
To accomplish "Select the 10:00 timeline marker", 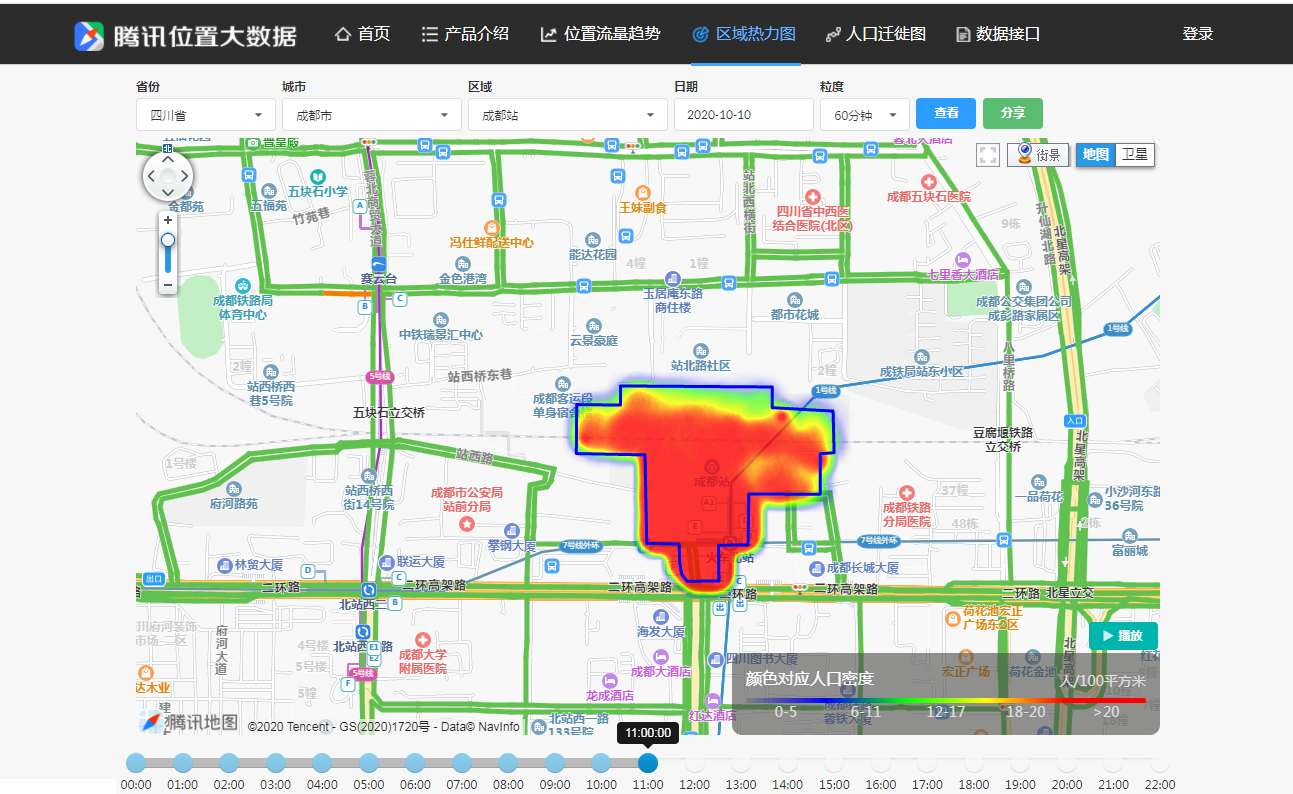I will [x=601, y=763].
